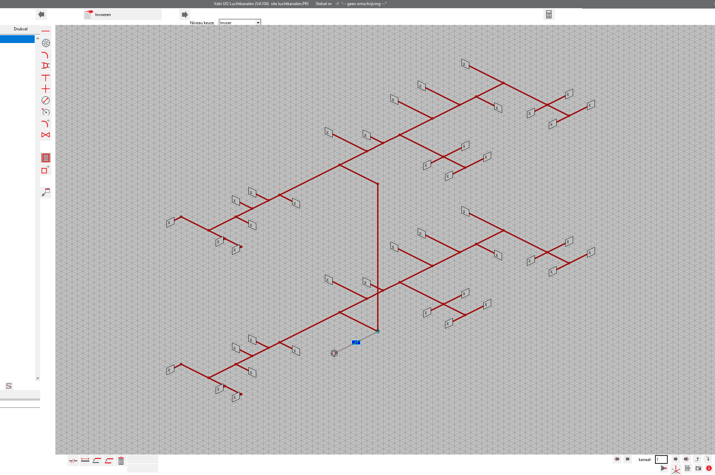Image resolution: width=715 pixels, height=475 pixels.
Task: Open the Niveau keuze dropdown
Action: (239, 22)
